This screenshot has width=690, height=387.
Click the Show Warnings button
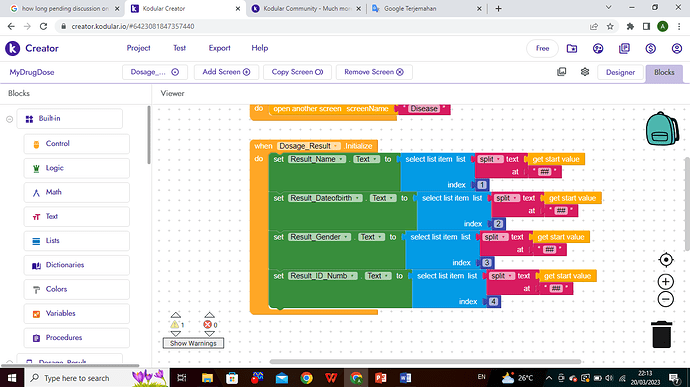pyautogui.click(x=193, y=343)
